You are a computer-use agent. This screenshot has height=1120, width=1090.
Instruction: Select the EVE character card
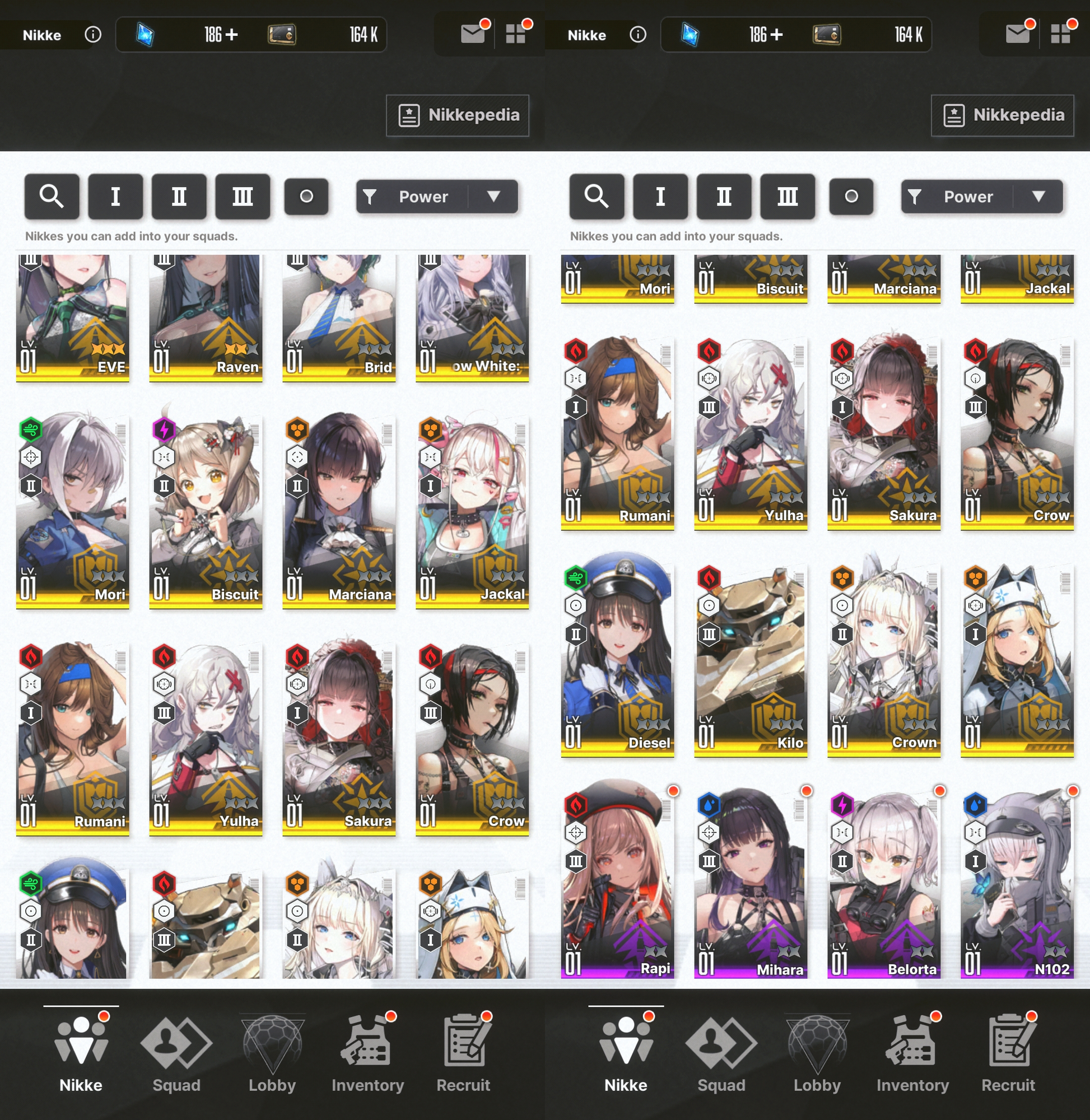tap(73, 318)
